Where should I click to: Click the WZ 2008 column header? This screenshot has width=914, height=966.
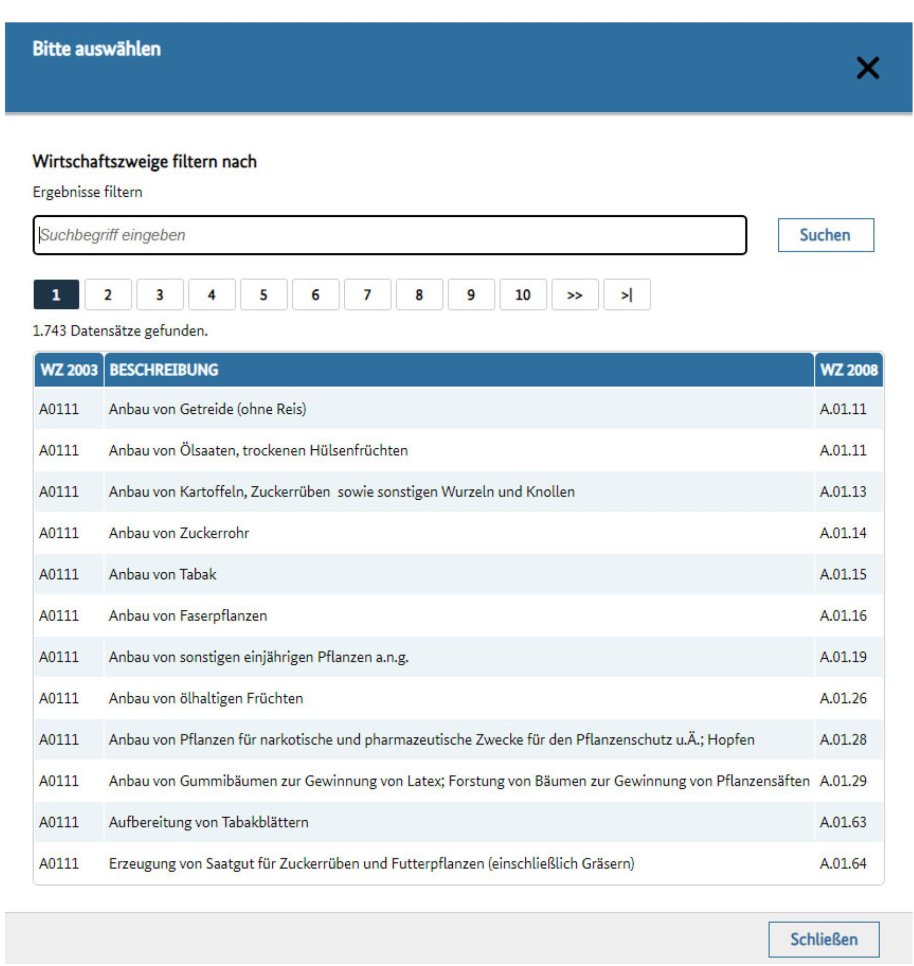848,370
